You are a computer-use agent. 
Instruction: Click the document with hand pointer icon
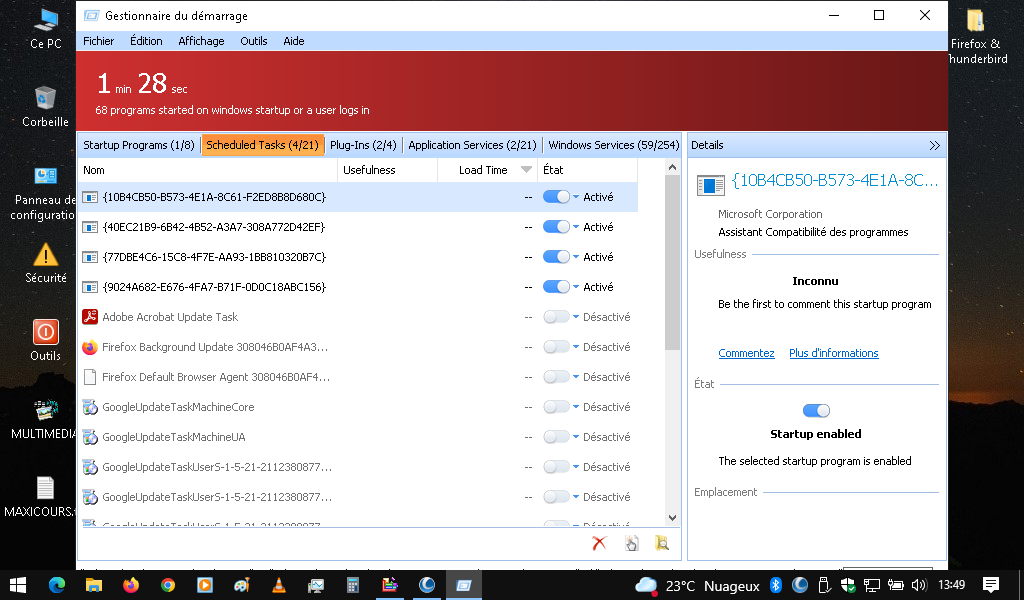(631, 543)
